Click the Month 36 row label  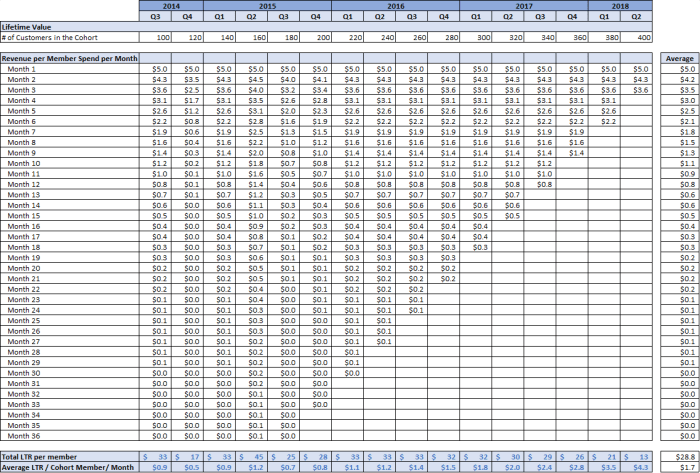pyautogui.click(x=24, y=436)
